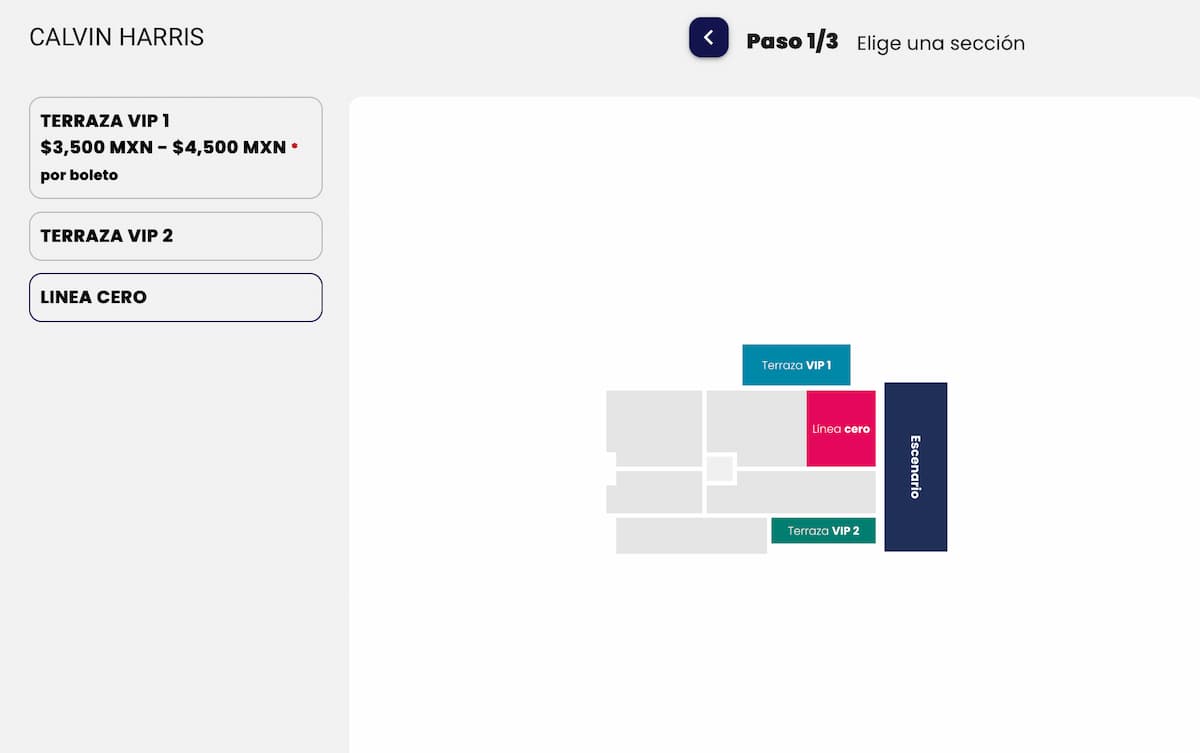1200x753 pixels.
Task: Click the wide gray section below Terraza VIP 2 label
Action: click(x=690, y=536)
